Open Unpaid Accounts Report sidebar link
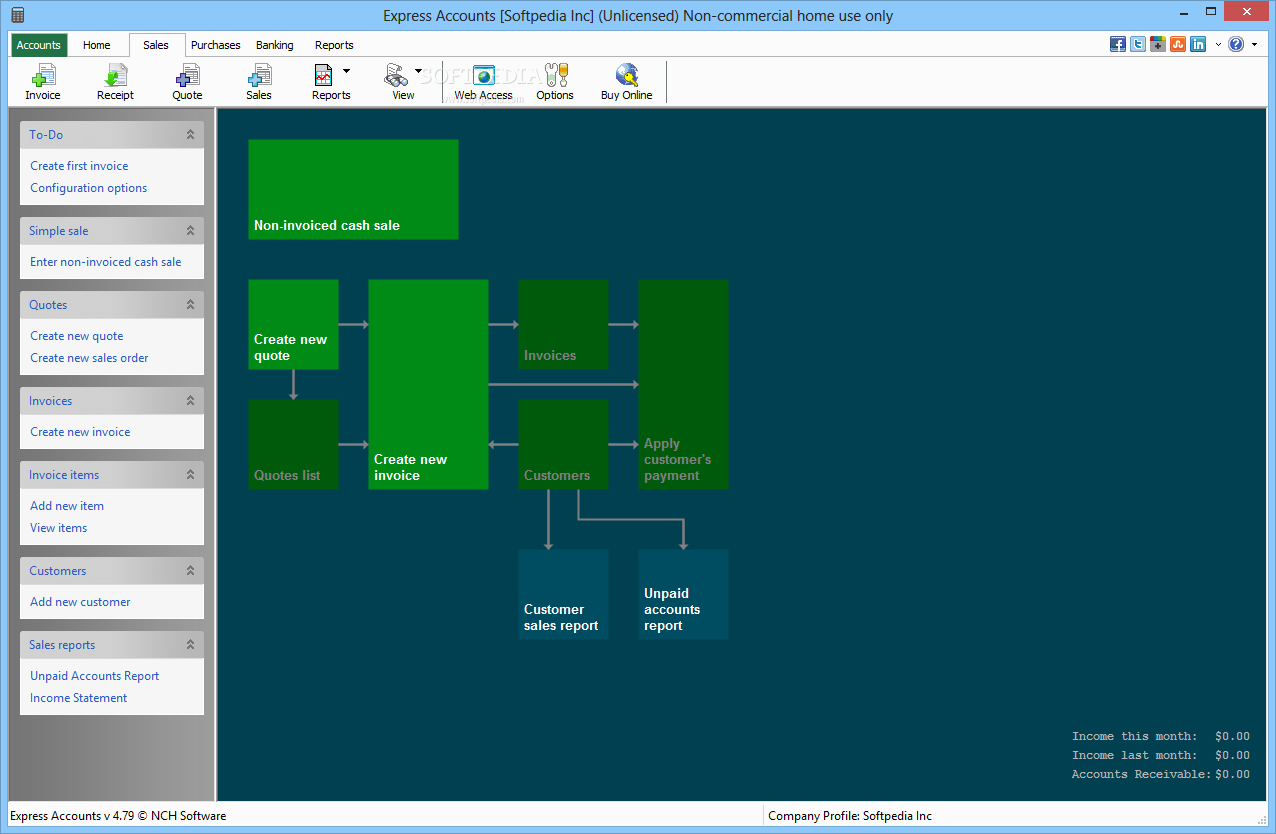 95,676
